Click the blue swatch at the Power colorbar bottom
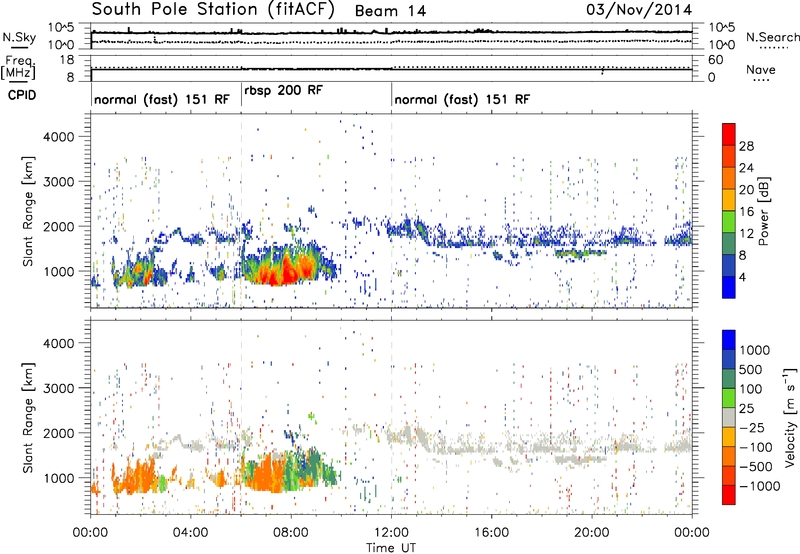 click(x=729, y=287)
